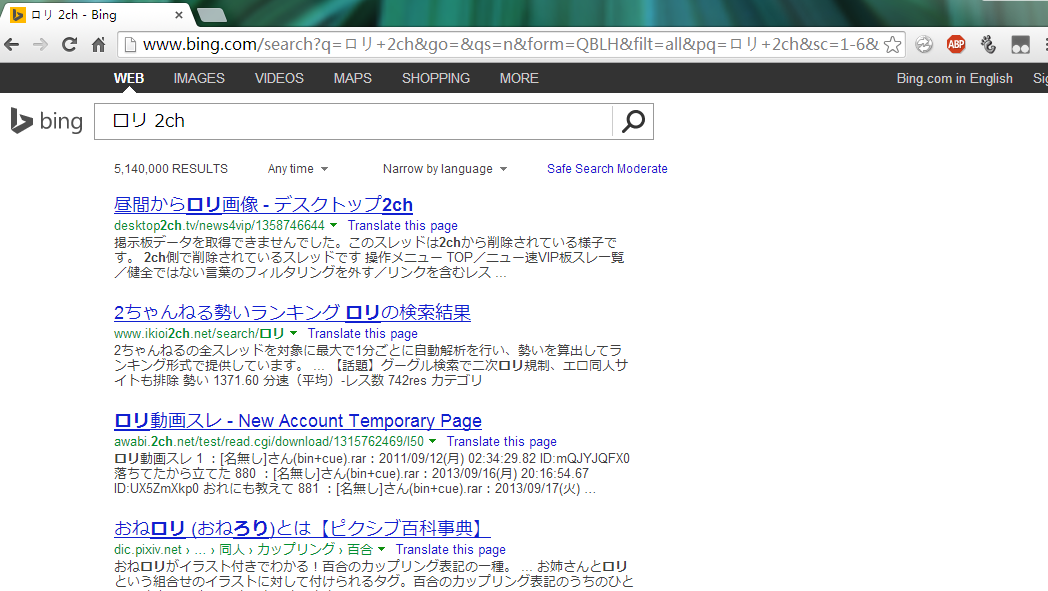Click Translate this page for dic.pixiv.net result

pos(450,550)
